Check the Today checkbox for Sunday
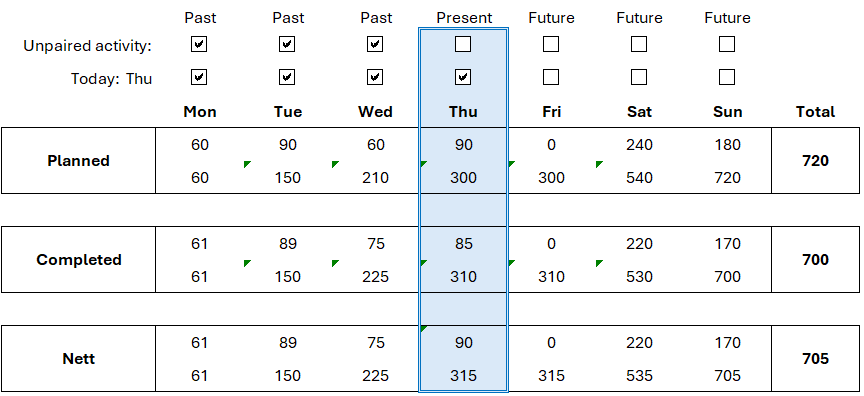Image resolution: width=864 pixels, height=396 pixels. tap(727, 77)
